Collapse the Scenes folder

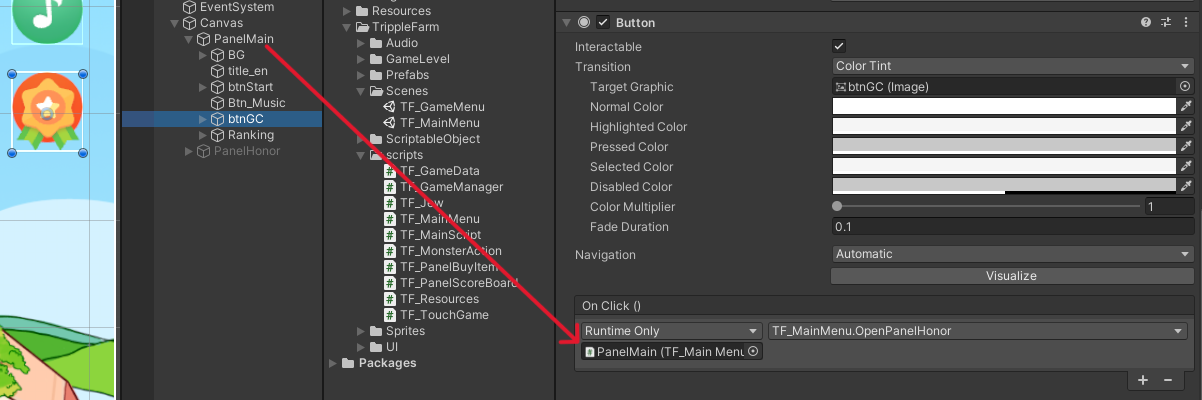[361, 91]
